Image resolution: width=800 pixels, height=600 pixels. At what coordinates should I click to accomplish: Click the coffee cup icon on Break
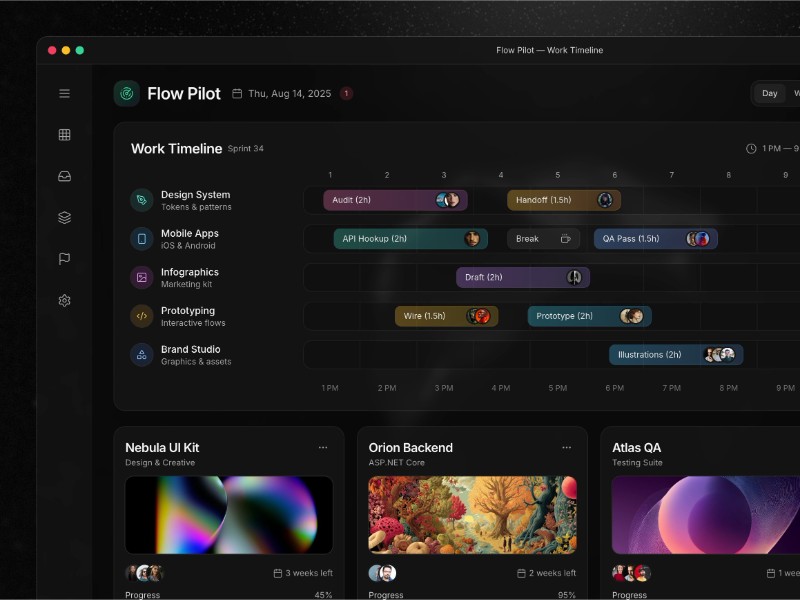pos(565,239)
